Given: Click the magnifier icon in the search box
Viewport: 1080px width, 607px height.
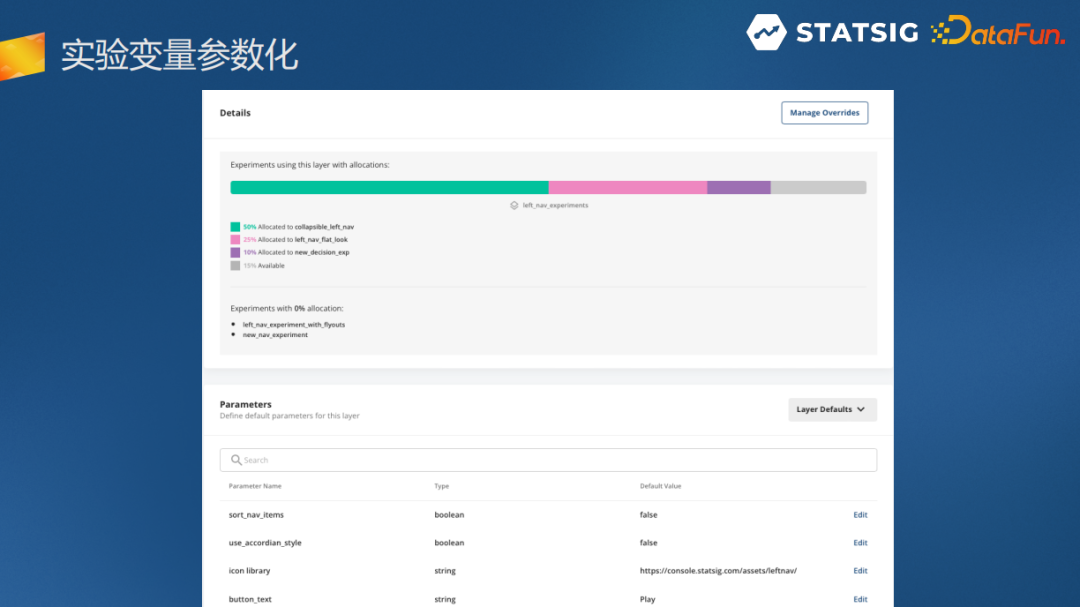Looking at the screenshot, I should [x=236, y=460].
